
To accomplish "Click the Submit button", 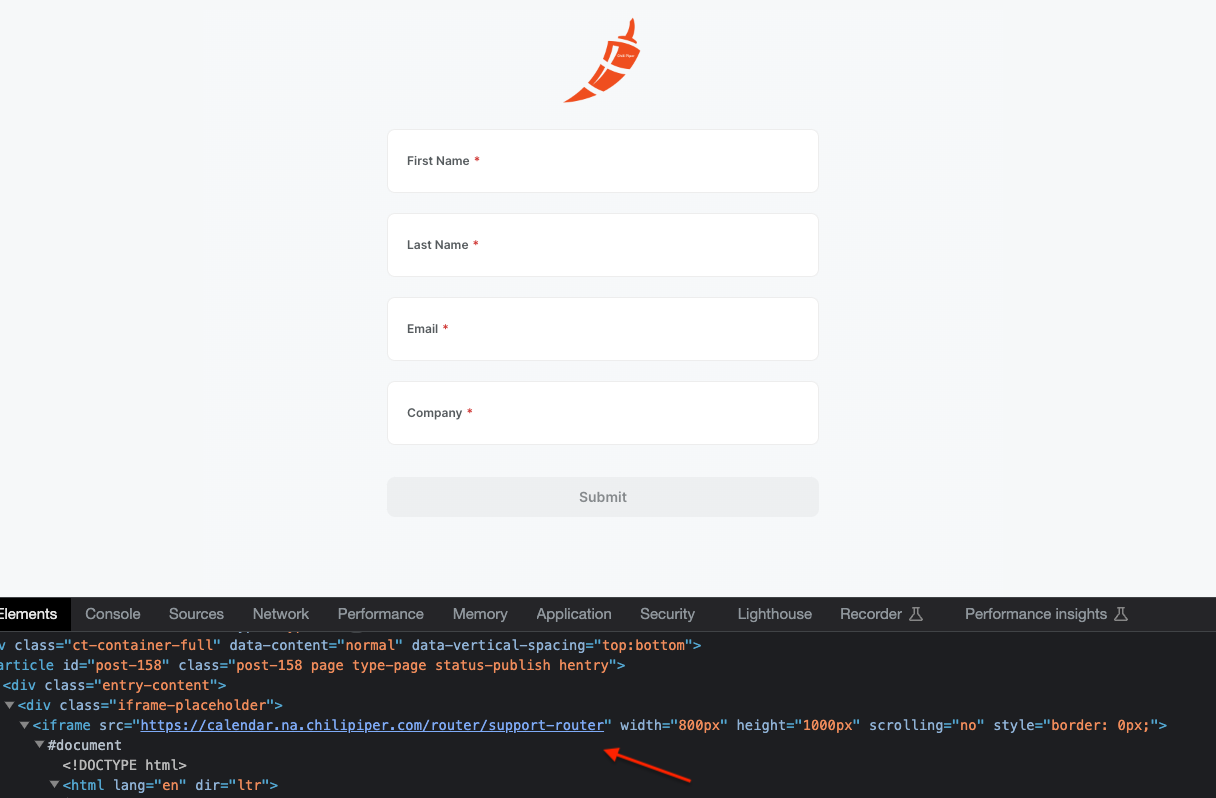I will (x=603, y=497).
